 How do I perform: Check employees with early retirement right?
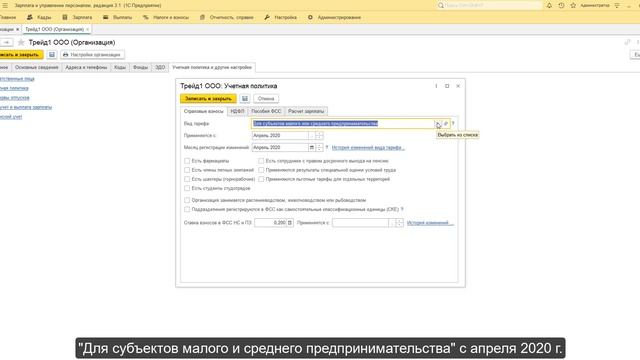(261, 161)
